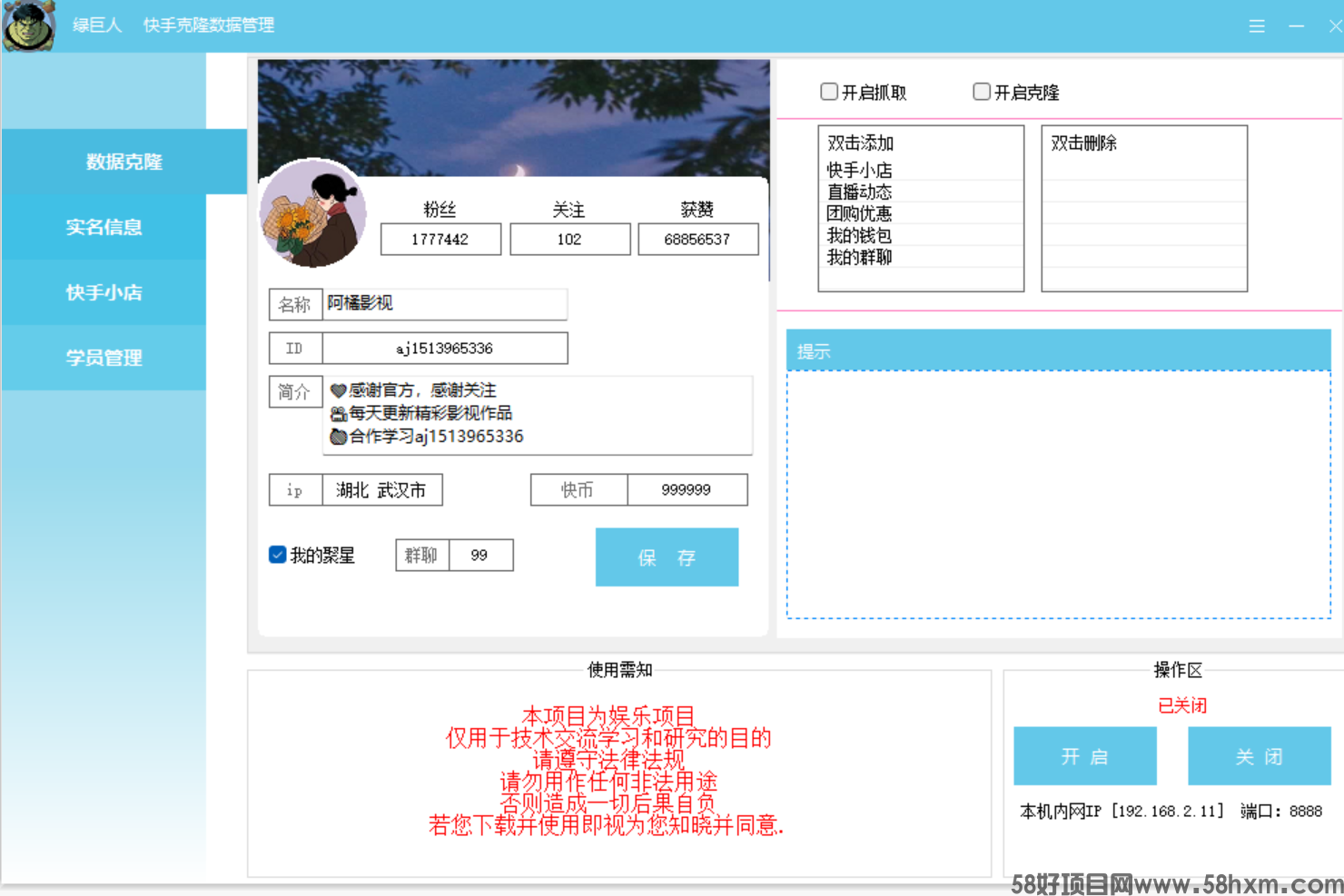Click the 关闭 button in 操作区
Image resolution: width=1344 pixels, height=896 pixels.
click(x=1260, y=756)
